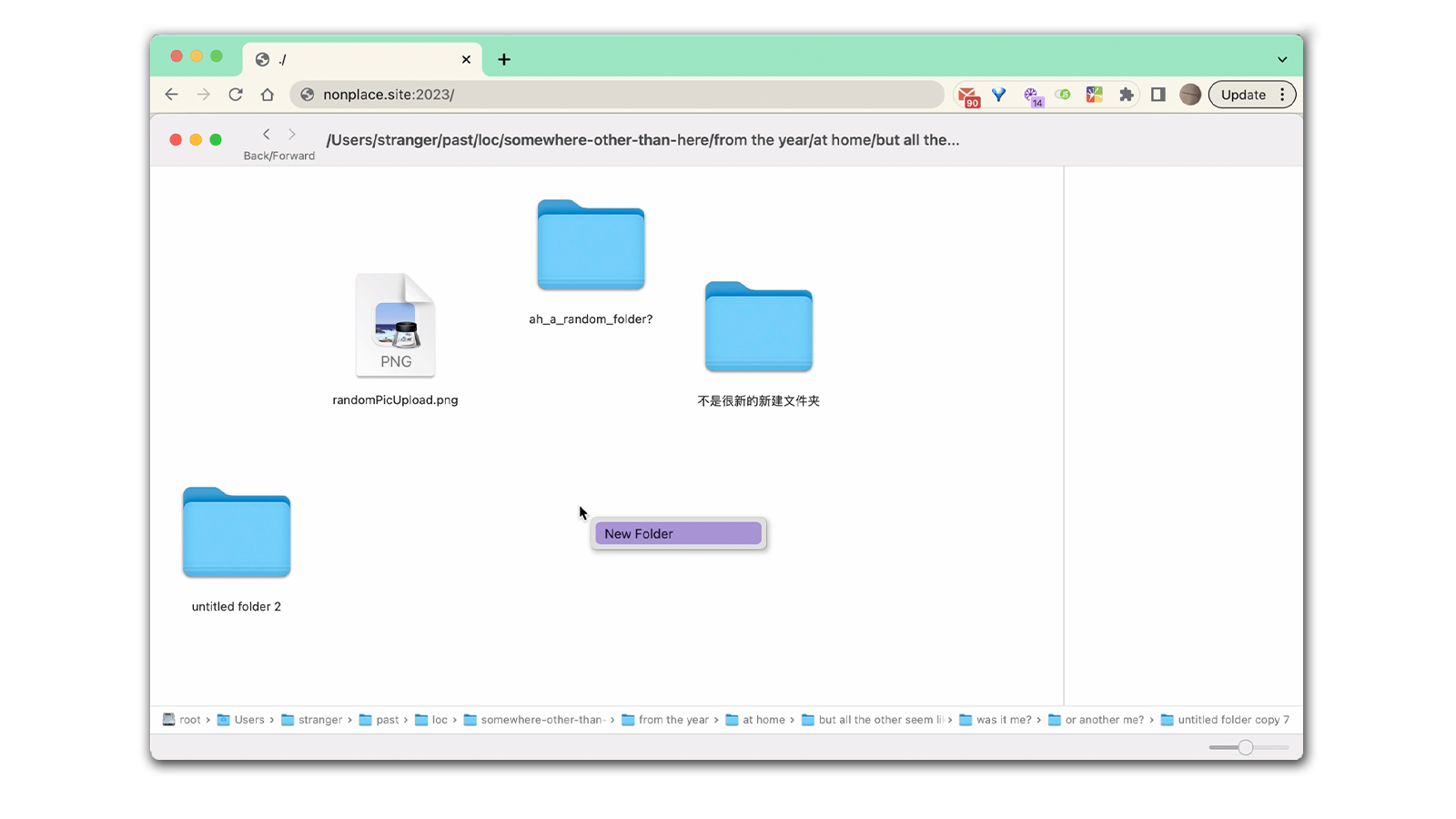Go back with the Finder back chevron
Screen dimensions: 1456x819
click(267, 135)
